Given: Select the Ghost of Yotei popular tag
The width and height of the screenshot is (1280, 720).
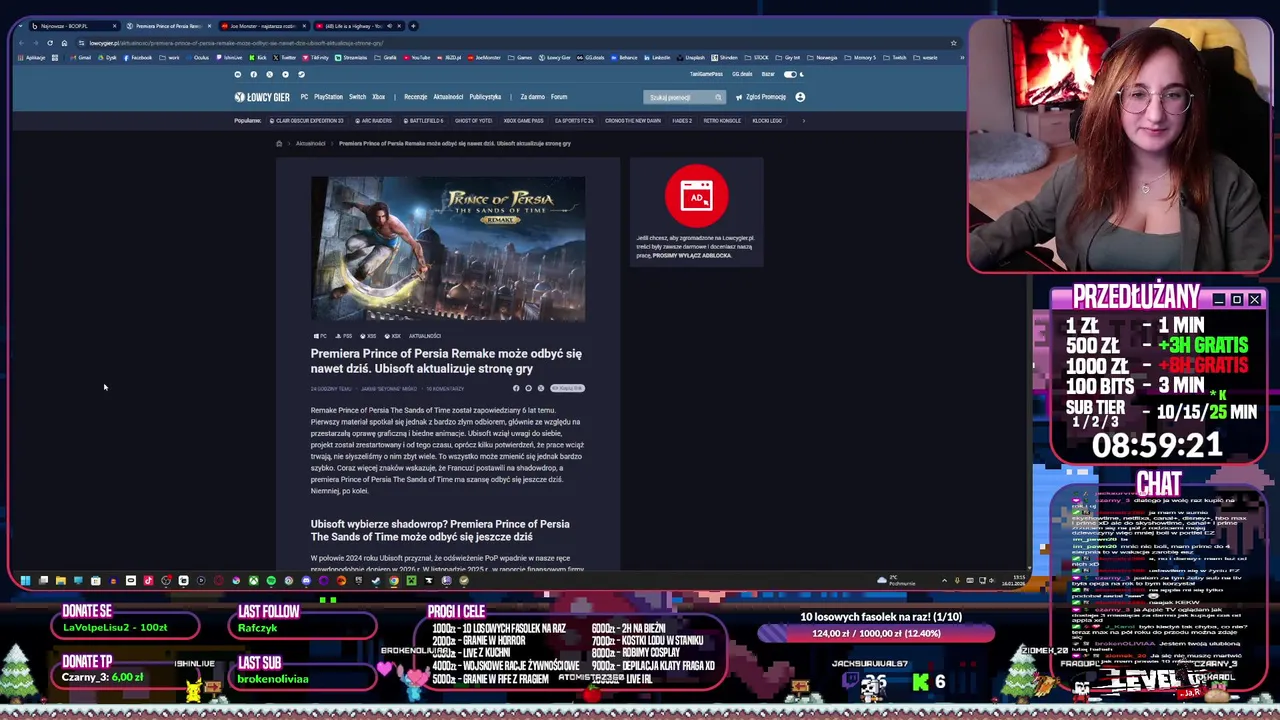Looking at the screenshot, I should (473, 121).
